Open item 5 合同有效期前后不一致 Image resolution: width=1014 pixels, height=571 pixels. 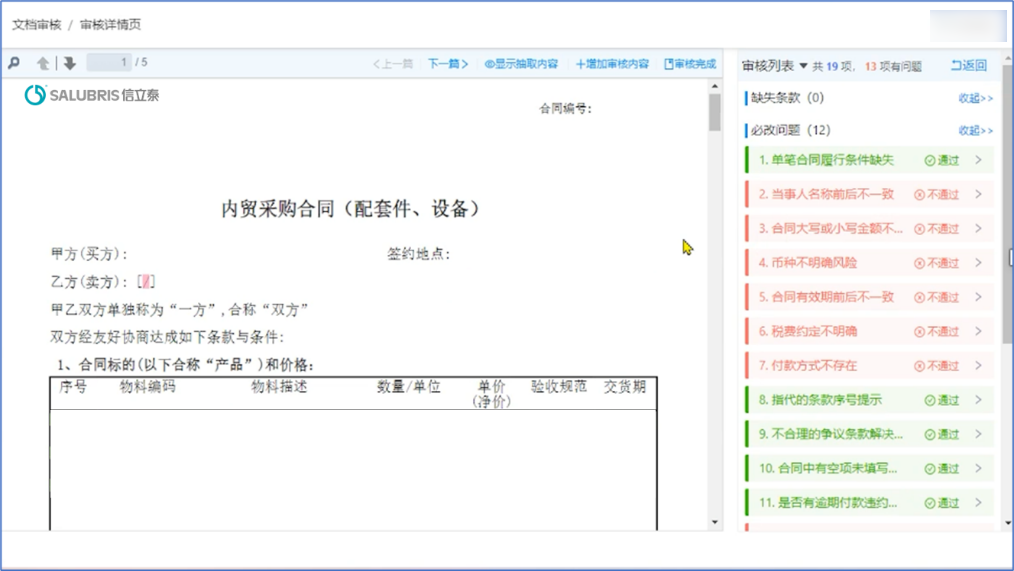(869, 297)
